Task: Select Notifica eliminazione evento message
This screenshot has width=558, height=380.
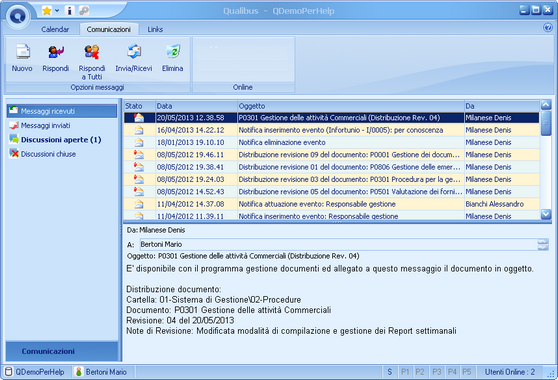Action: click(332, 142)
